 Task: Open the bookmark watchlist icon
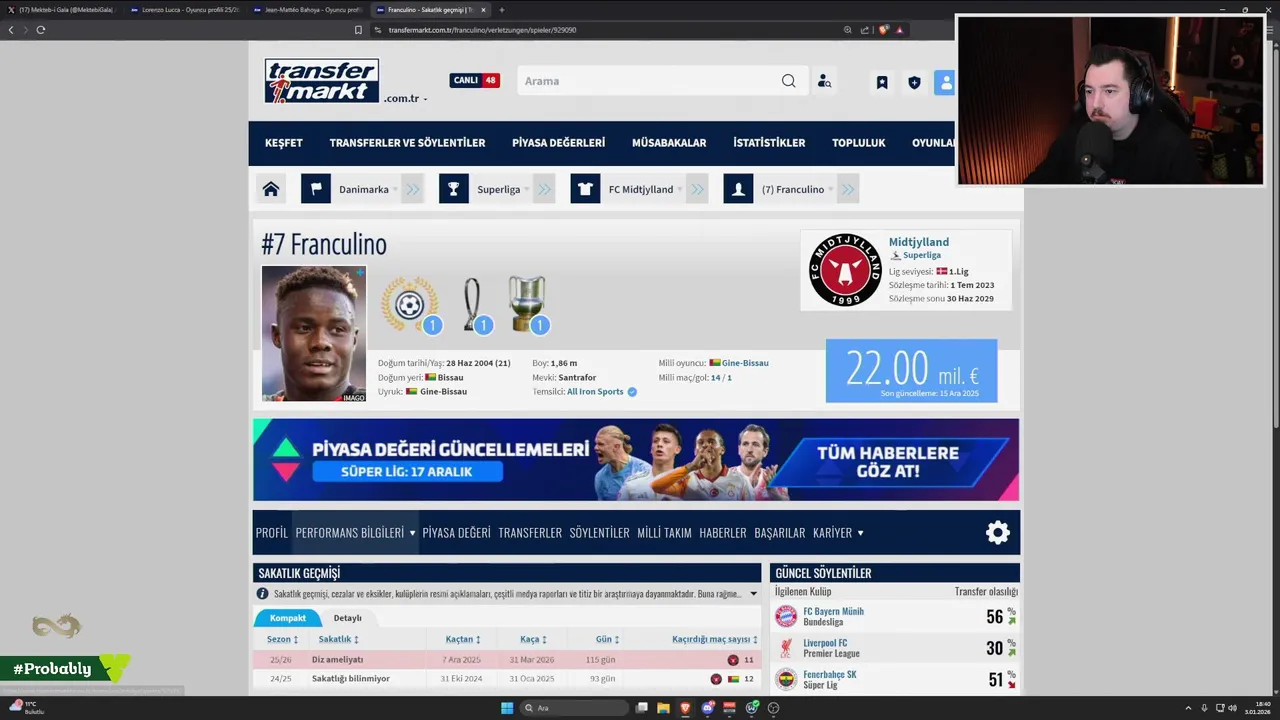coord(882,82)
